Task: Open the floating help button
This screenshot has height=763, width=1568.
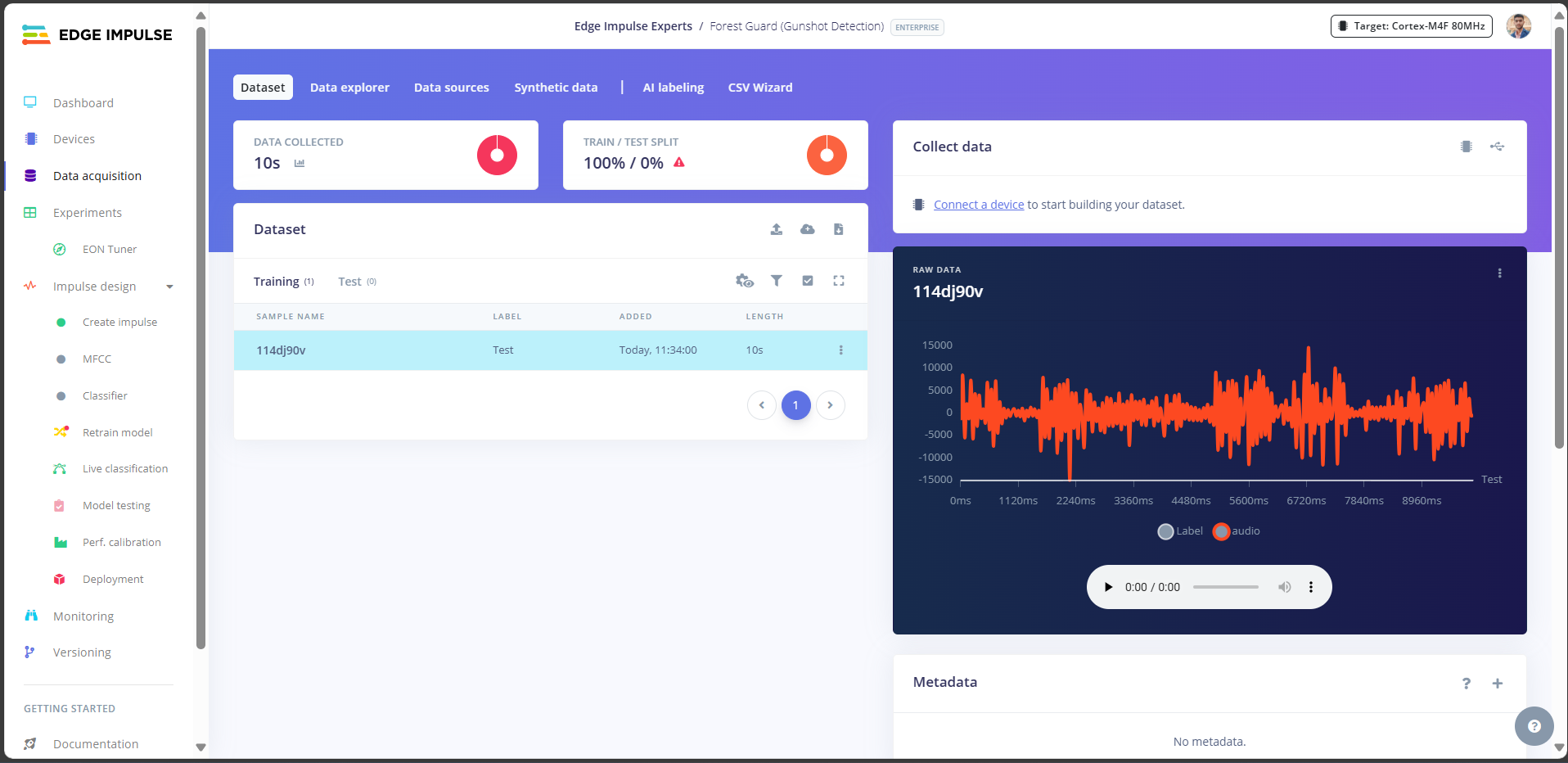Action: click(1534, 726)
